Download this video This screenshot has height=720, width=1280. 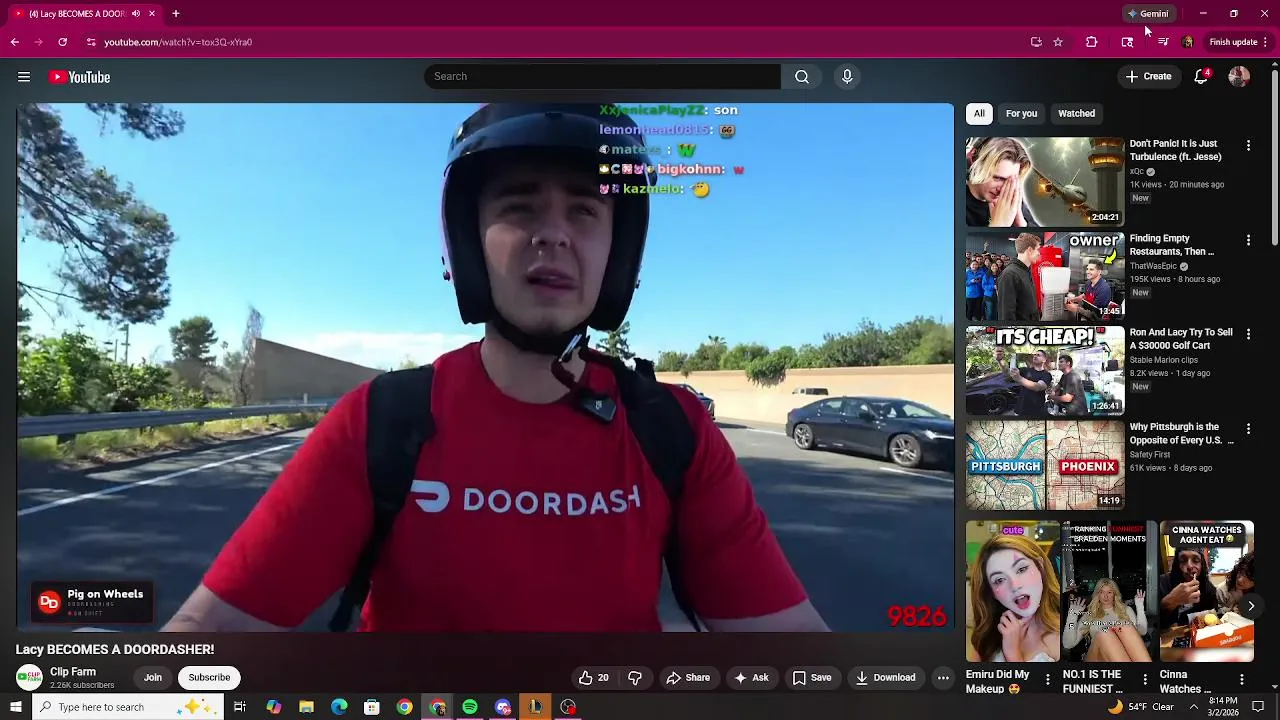885,678
